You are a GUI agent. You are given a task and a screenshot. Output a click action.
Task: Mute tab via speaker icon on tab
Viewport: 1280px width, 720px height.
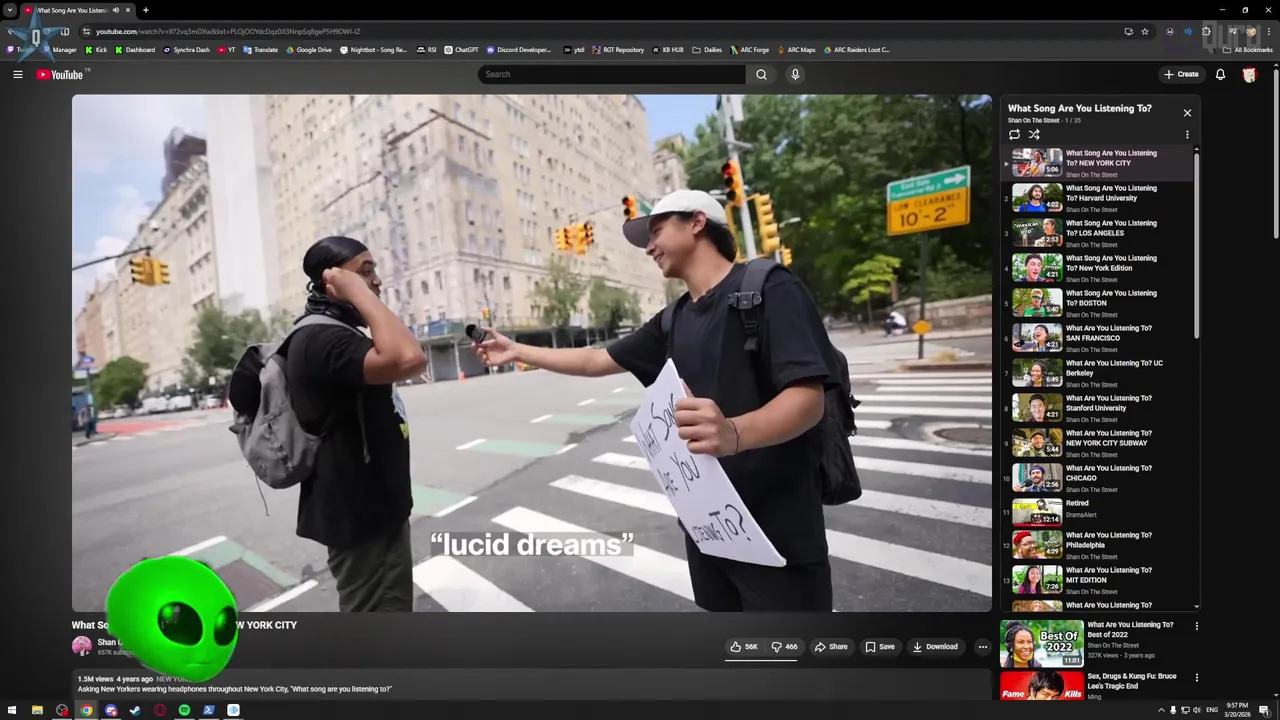(116, 10)
